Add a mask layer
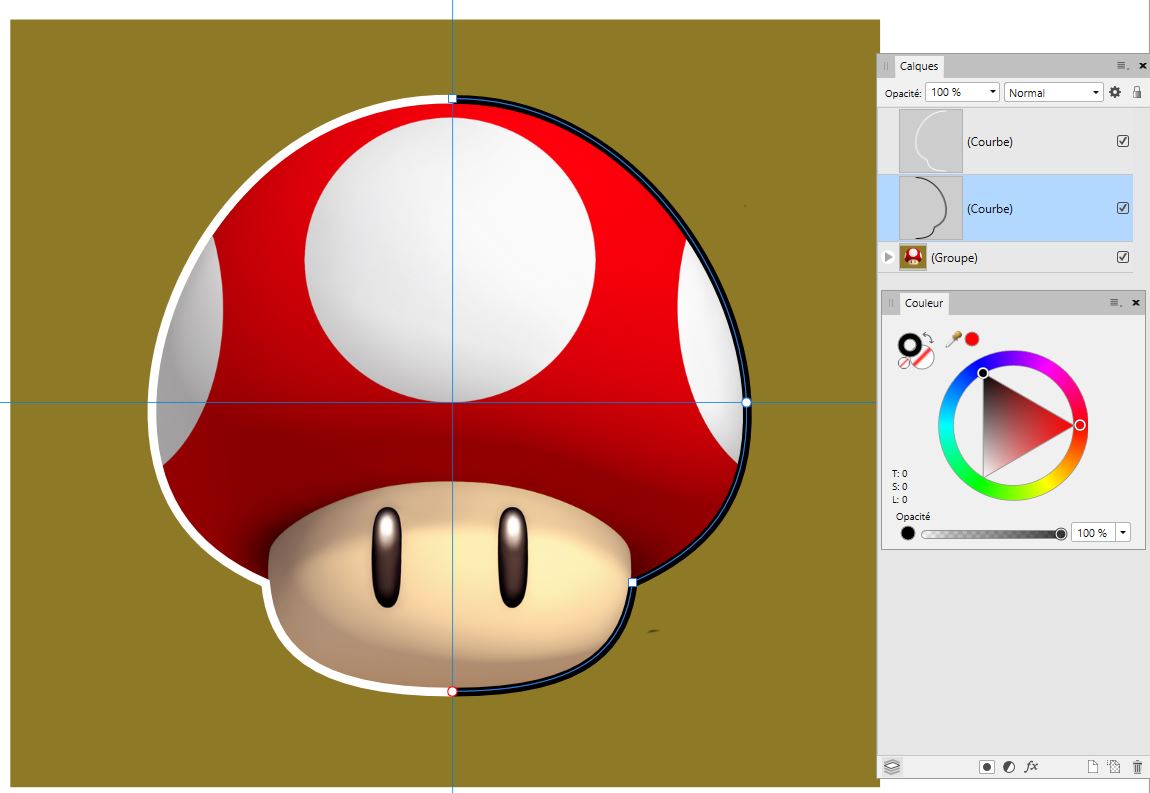Viewport: 1150px width, 793px height. pos(987,767)
